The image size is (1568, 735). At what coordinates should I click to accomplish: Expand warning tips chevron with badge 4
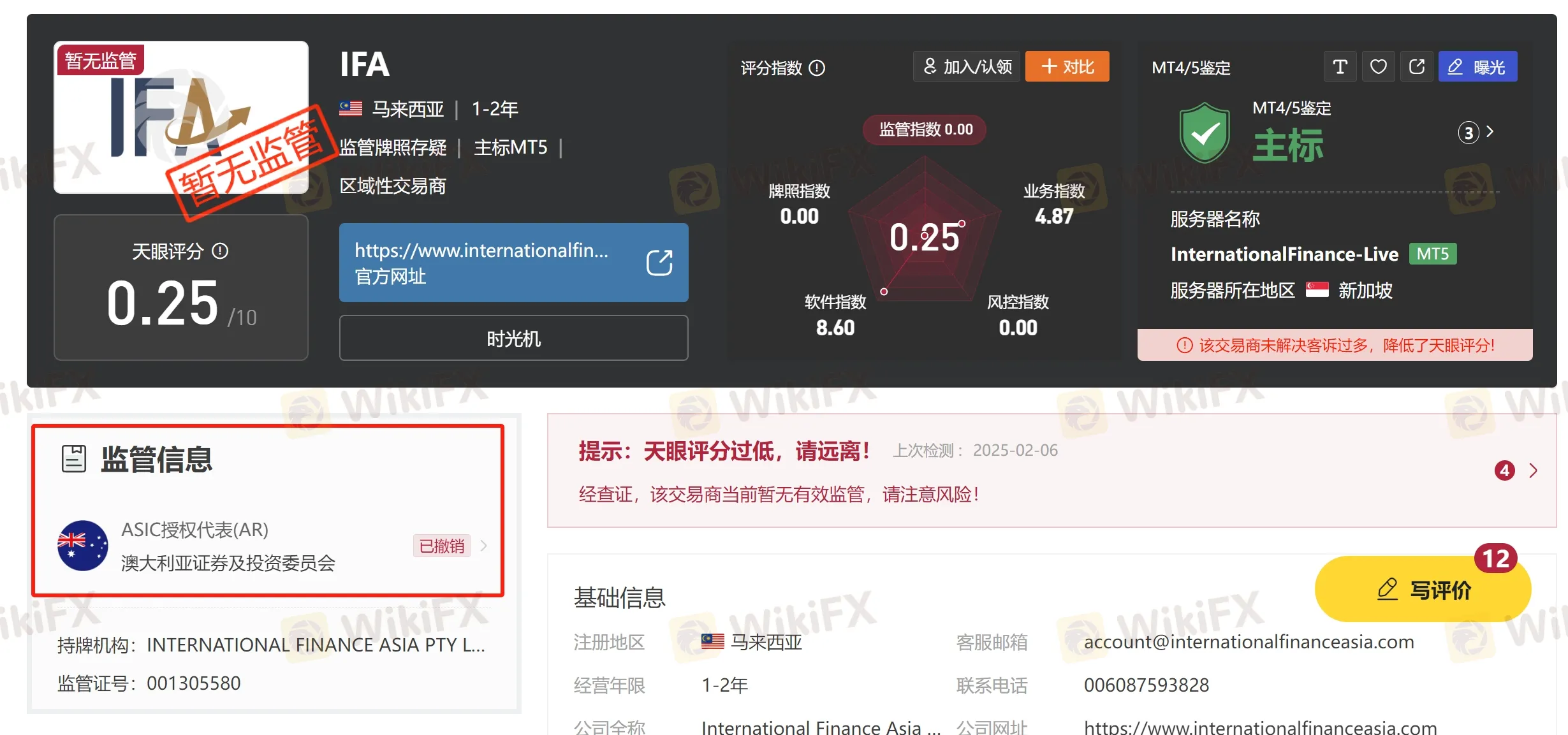pos(1533,471)
